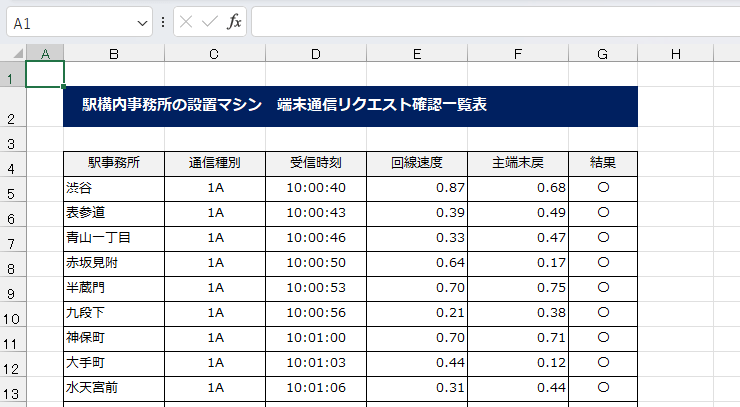Viewport: 740px width, 407px height.
Task: Select column A header
Action: click(x=45, y=53)
